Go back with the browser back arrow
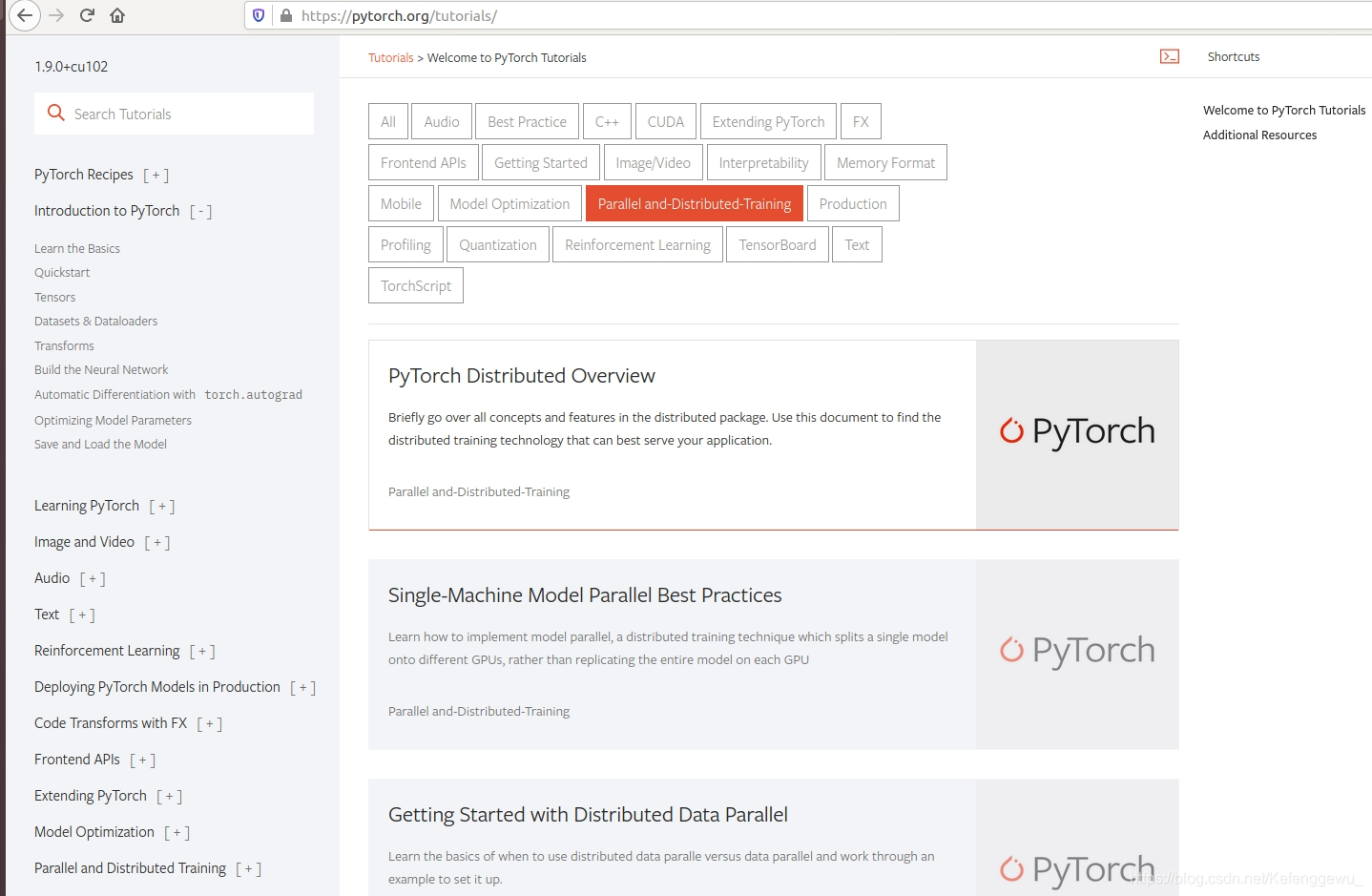 [25, 15]
